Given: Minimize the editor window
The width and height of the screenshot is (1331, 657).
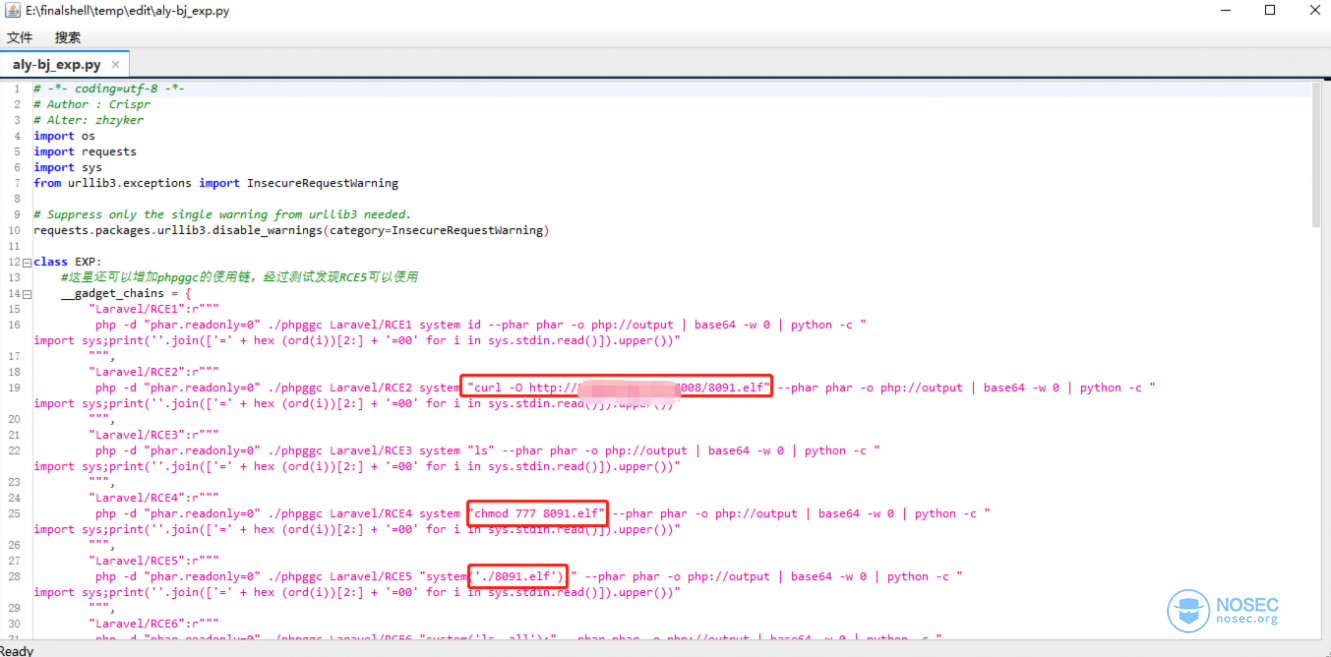Looking at the screenshot, I should coord(1227,10).
